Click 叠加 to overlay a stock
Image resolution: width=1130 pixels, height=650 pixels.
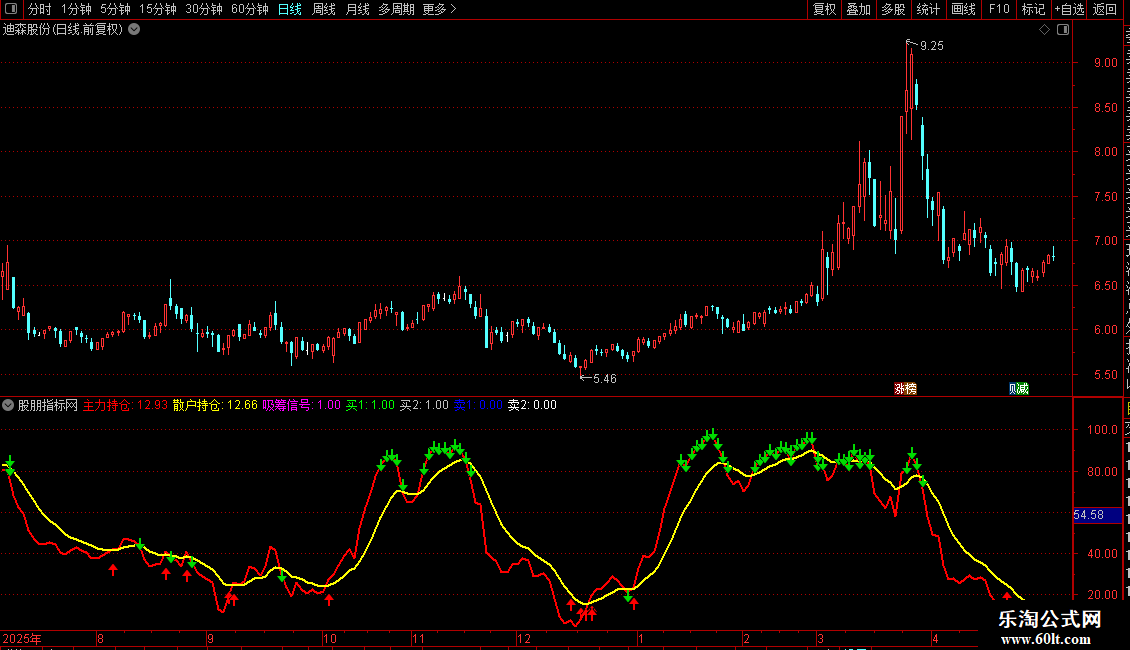click(858, 9)
